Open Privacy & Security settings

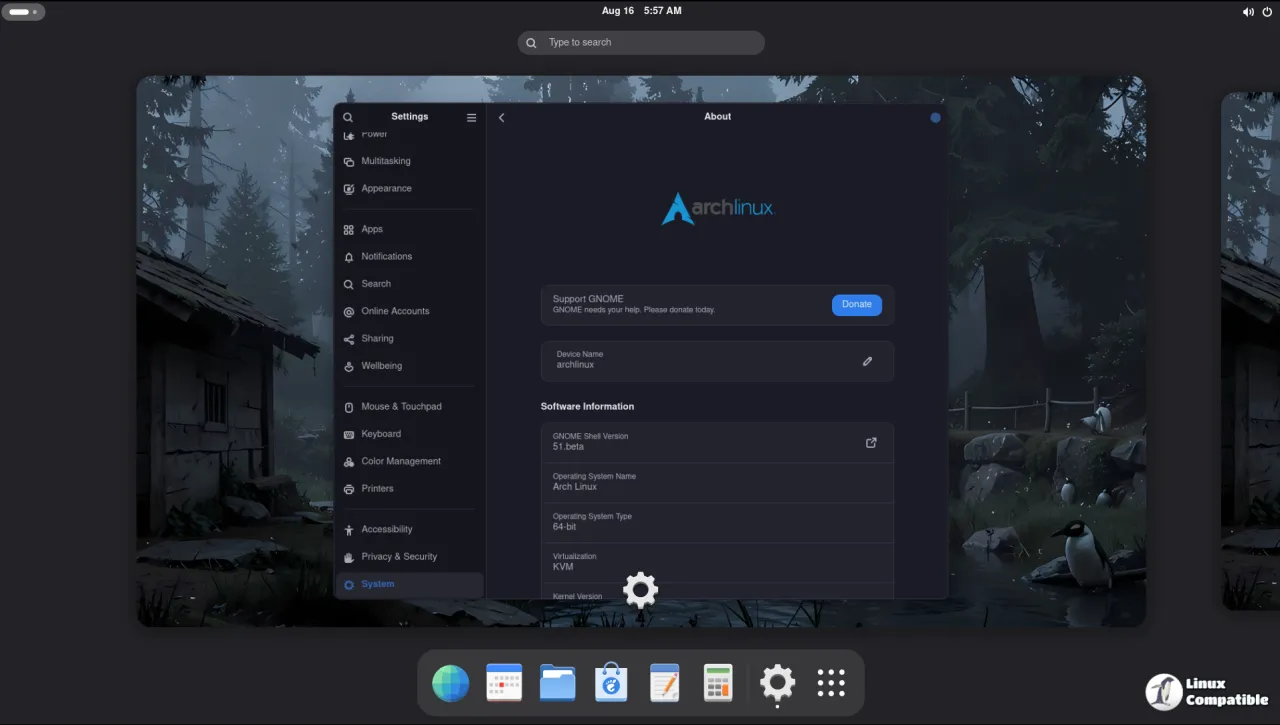408,557
